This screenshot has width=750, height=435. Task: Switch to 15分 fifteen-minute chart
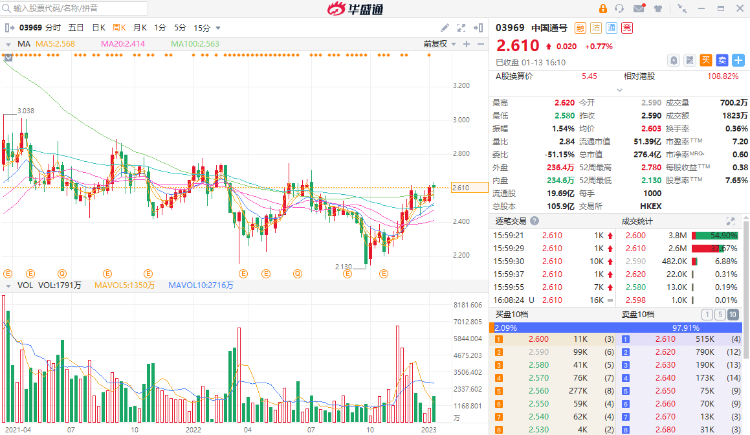click(202, 28)
